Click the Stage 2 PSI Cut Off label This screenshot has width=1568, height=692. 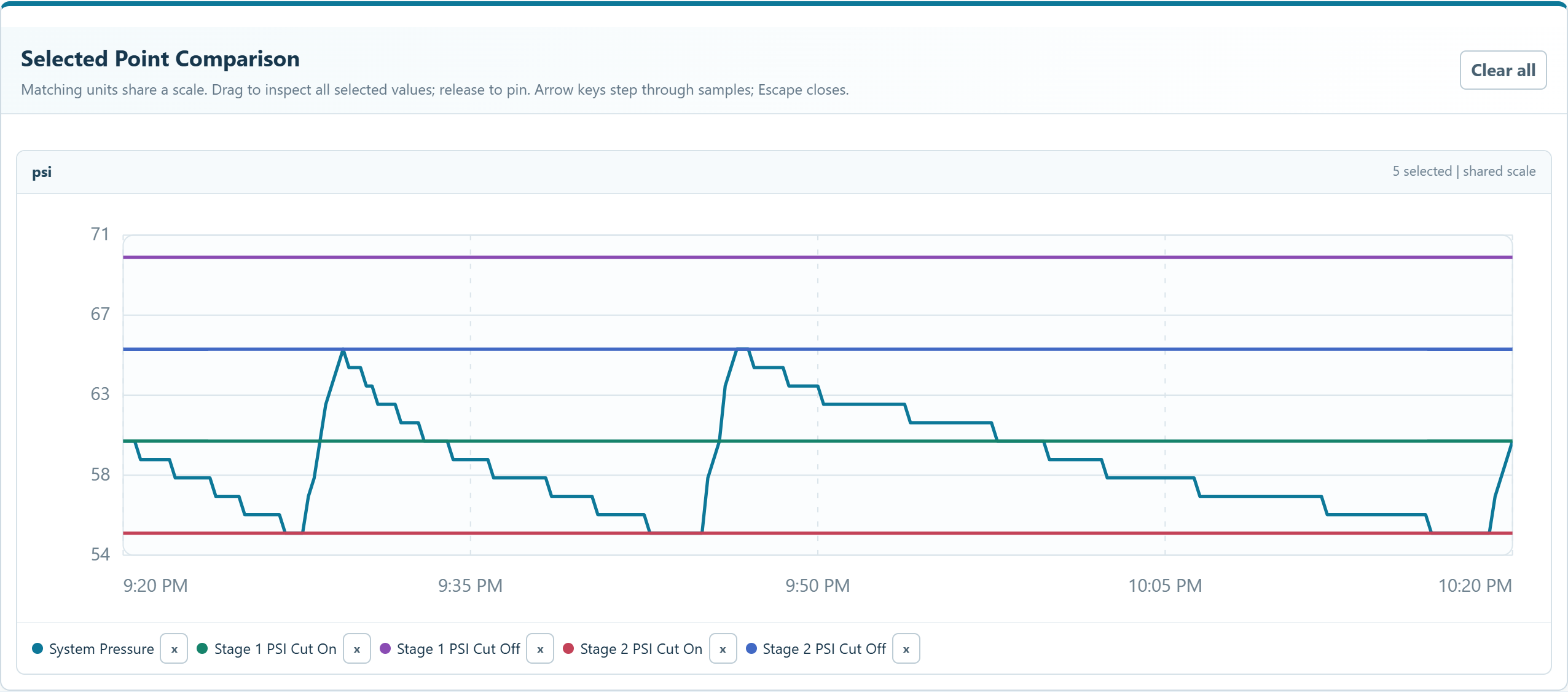click(824, 649)
